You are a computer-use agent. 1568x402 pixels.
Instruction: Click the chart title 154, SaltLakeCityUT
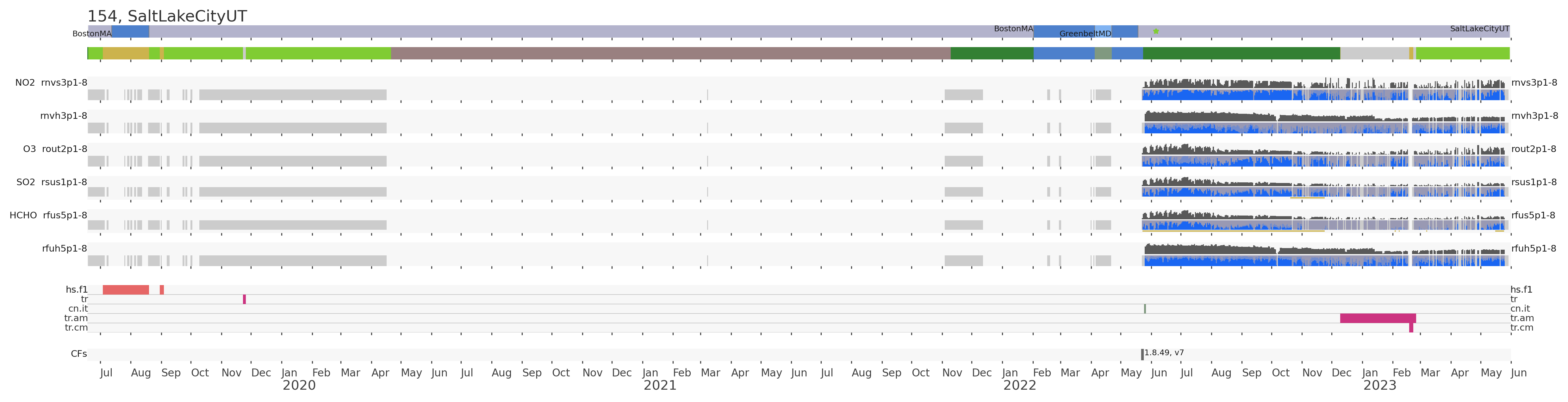pyautogui.click(x=167, y=16)
